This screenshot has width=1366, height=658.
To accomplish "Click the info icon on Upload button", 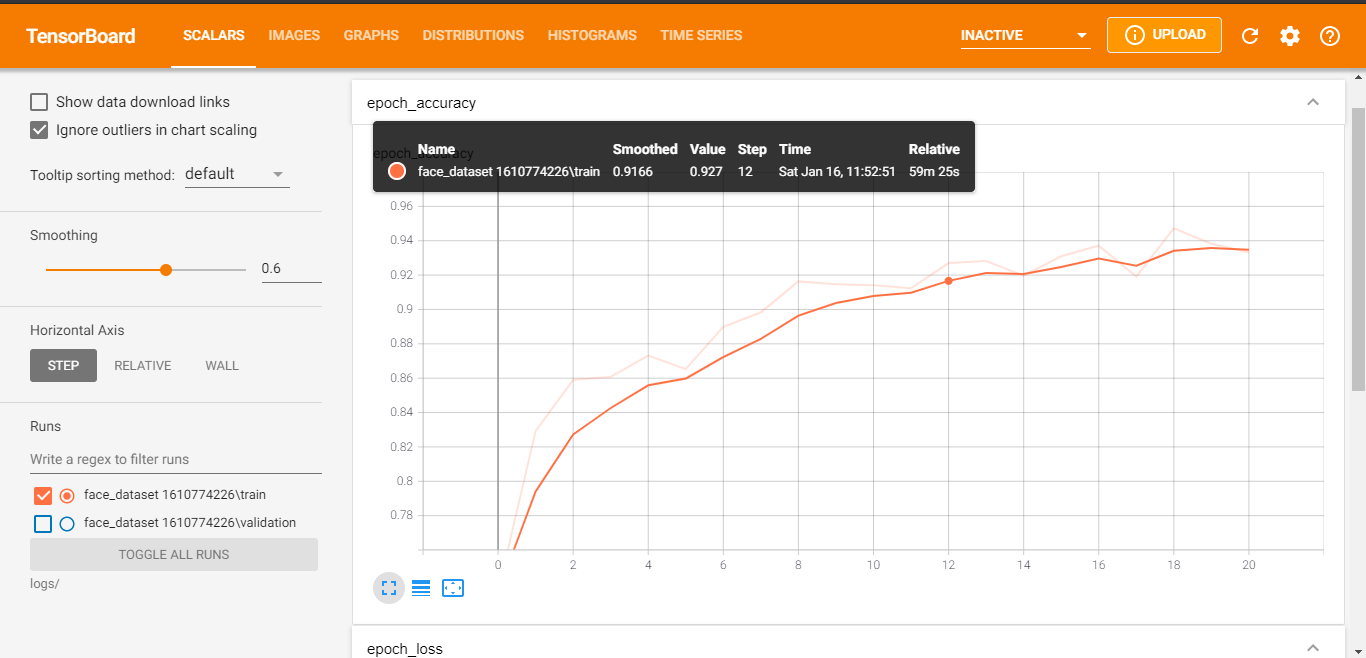I will pos(1134,35).
